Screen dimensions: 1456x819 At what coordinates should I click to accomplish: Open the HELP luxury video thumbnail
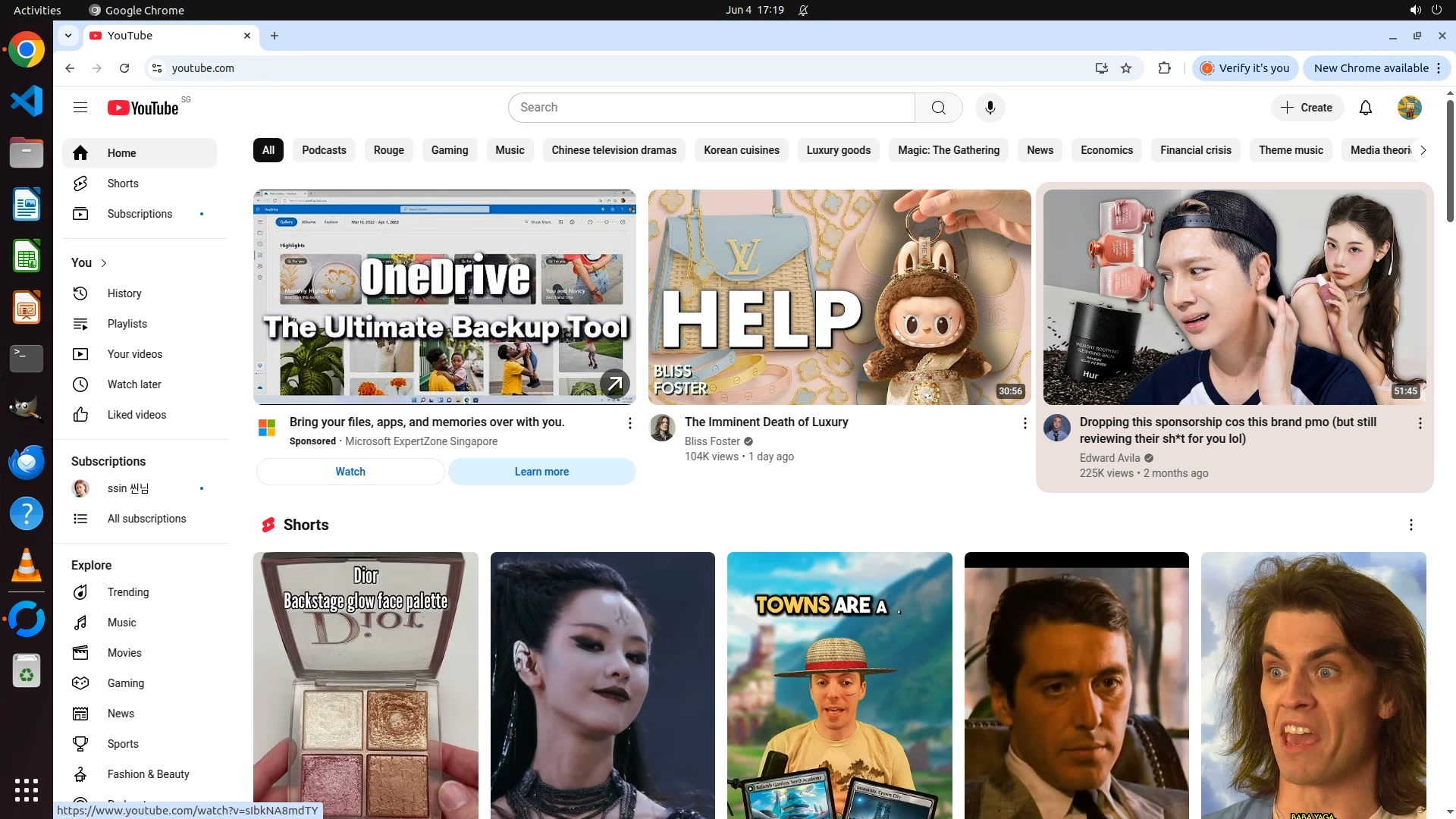tap(839, 297)
